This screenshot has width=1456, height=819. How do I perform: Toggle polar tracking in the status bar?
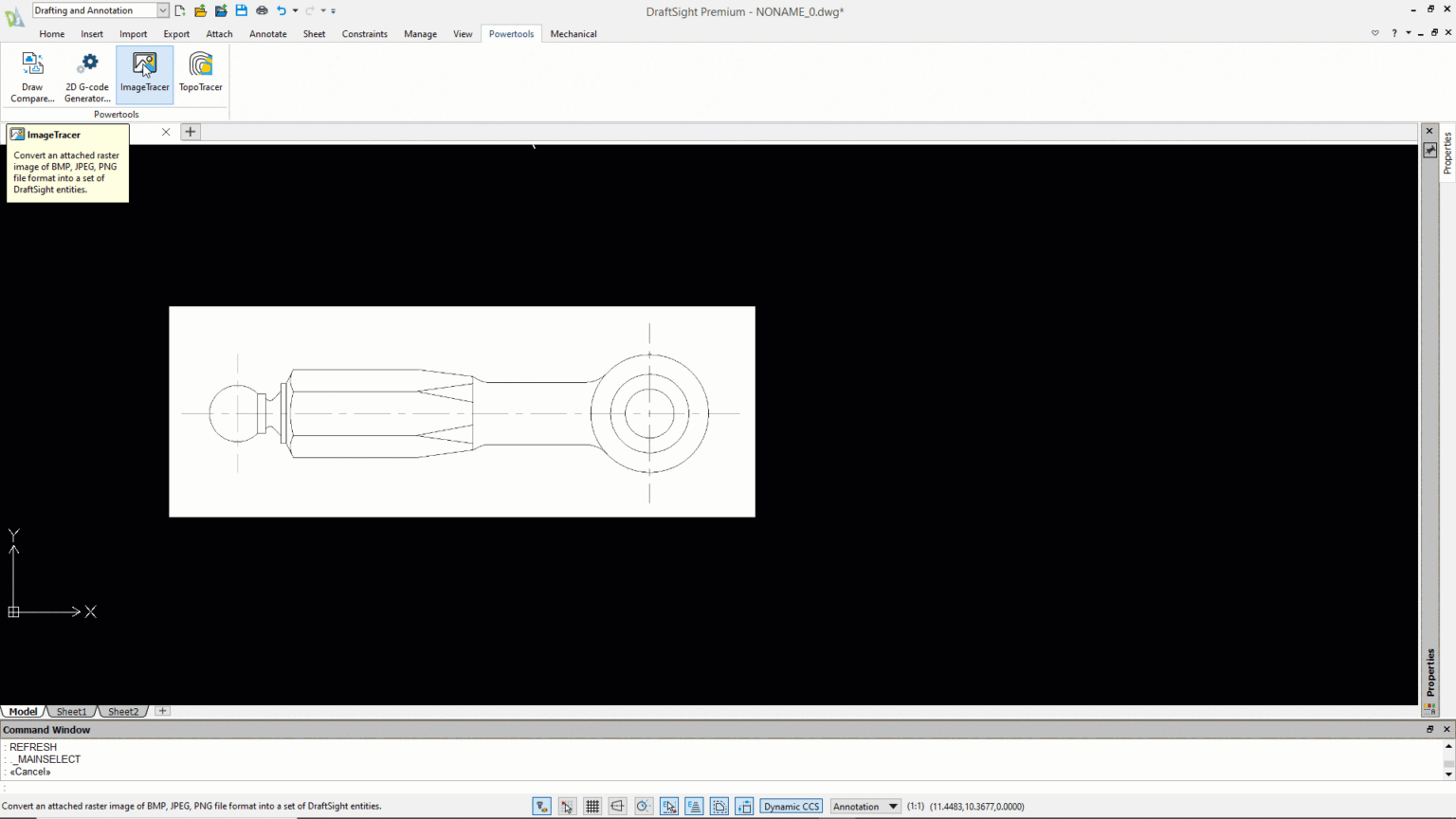pos(643,806)
